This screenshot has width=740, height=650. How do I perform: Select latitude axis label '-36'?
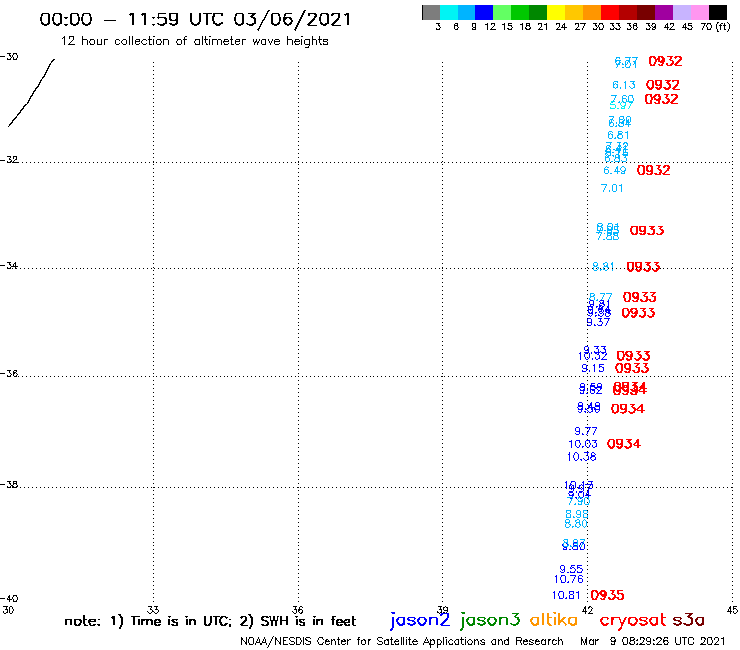tap(9, 373)
